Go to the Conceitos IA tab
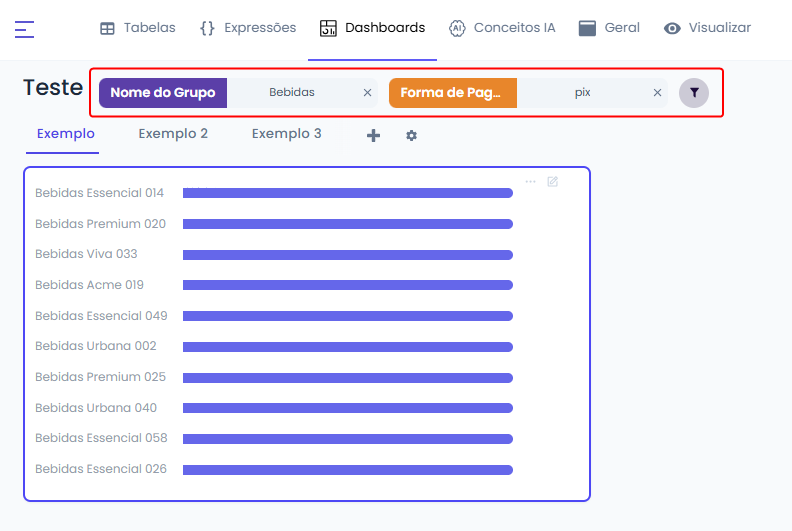The width and height of the screenshot is (792, 531). 502,28
